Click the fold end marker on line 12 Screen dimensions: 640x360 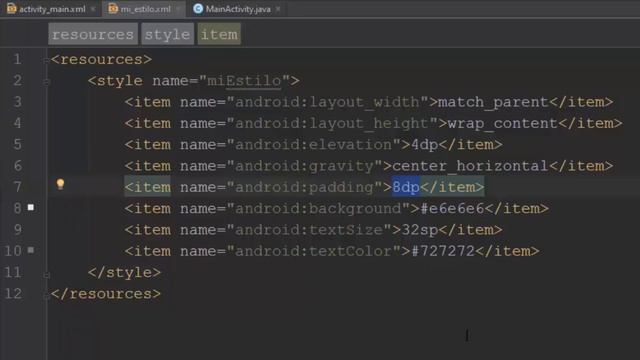point(46,296)
